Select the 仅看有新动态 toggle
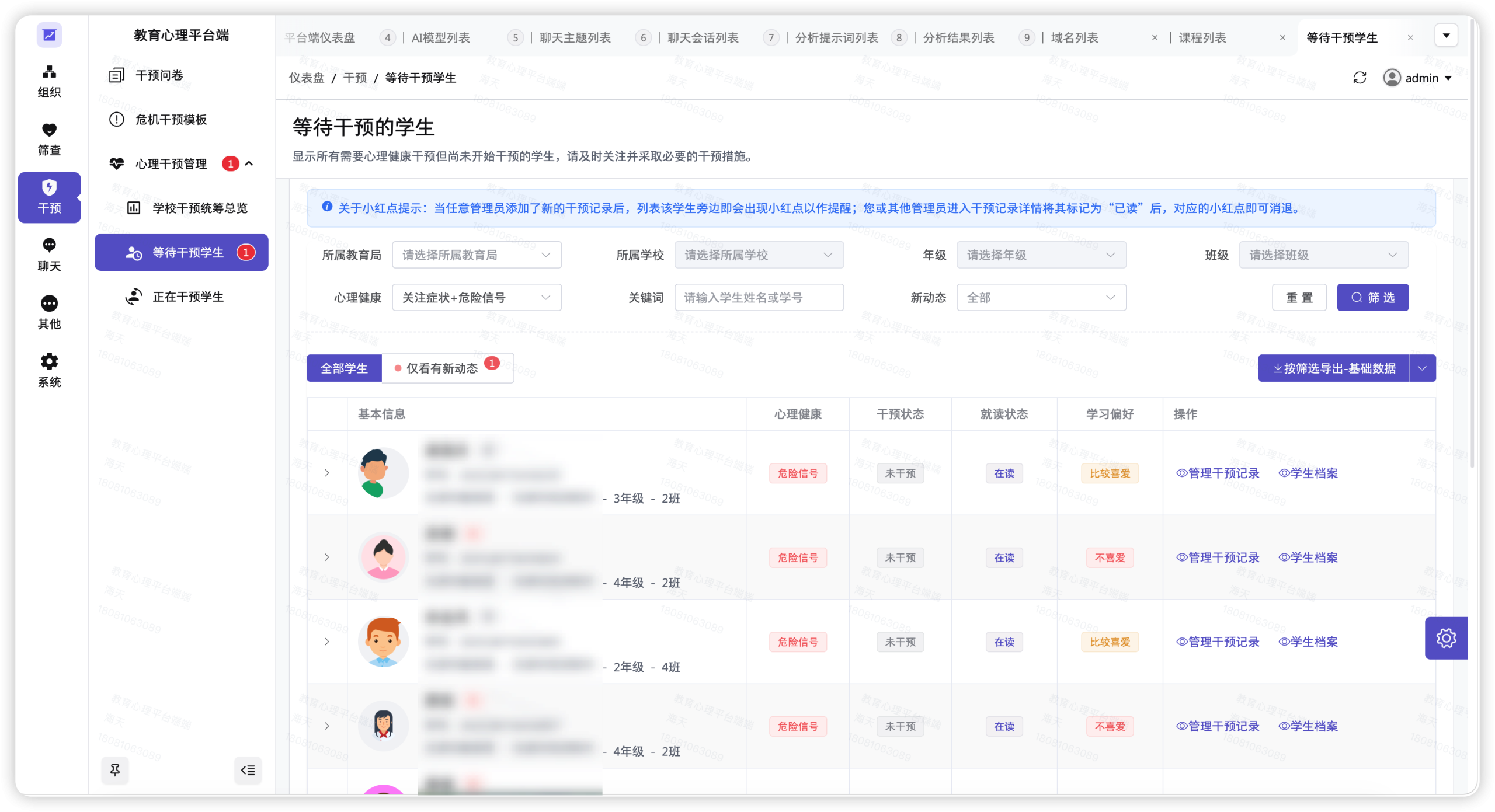The height and width of the screenshot is (812, 1495). (447, 368)
